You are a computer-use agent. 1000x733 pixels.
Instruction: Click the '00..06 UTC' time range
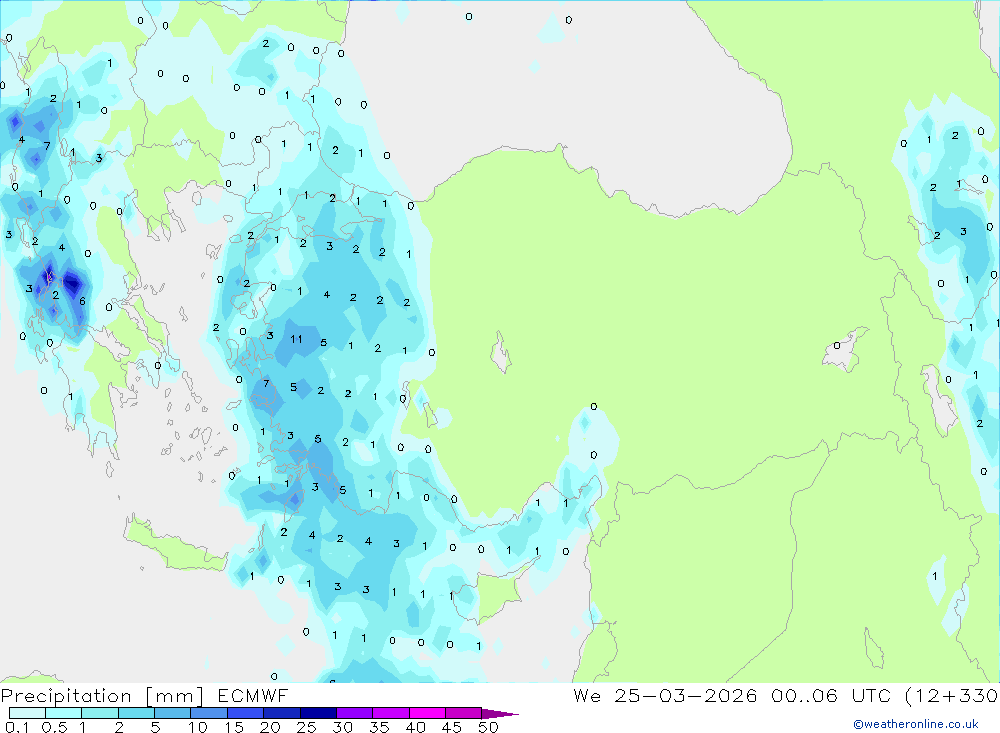point(830,695)
